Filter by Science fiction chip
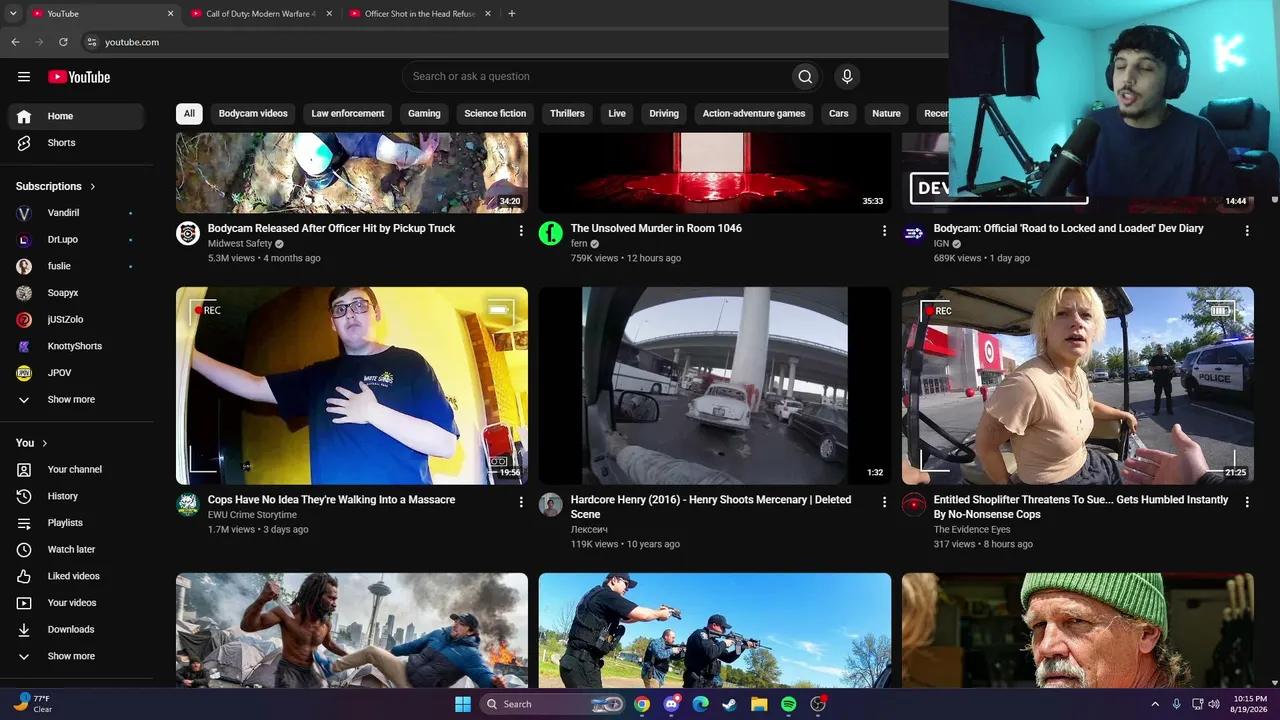 coord(495,114)
